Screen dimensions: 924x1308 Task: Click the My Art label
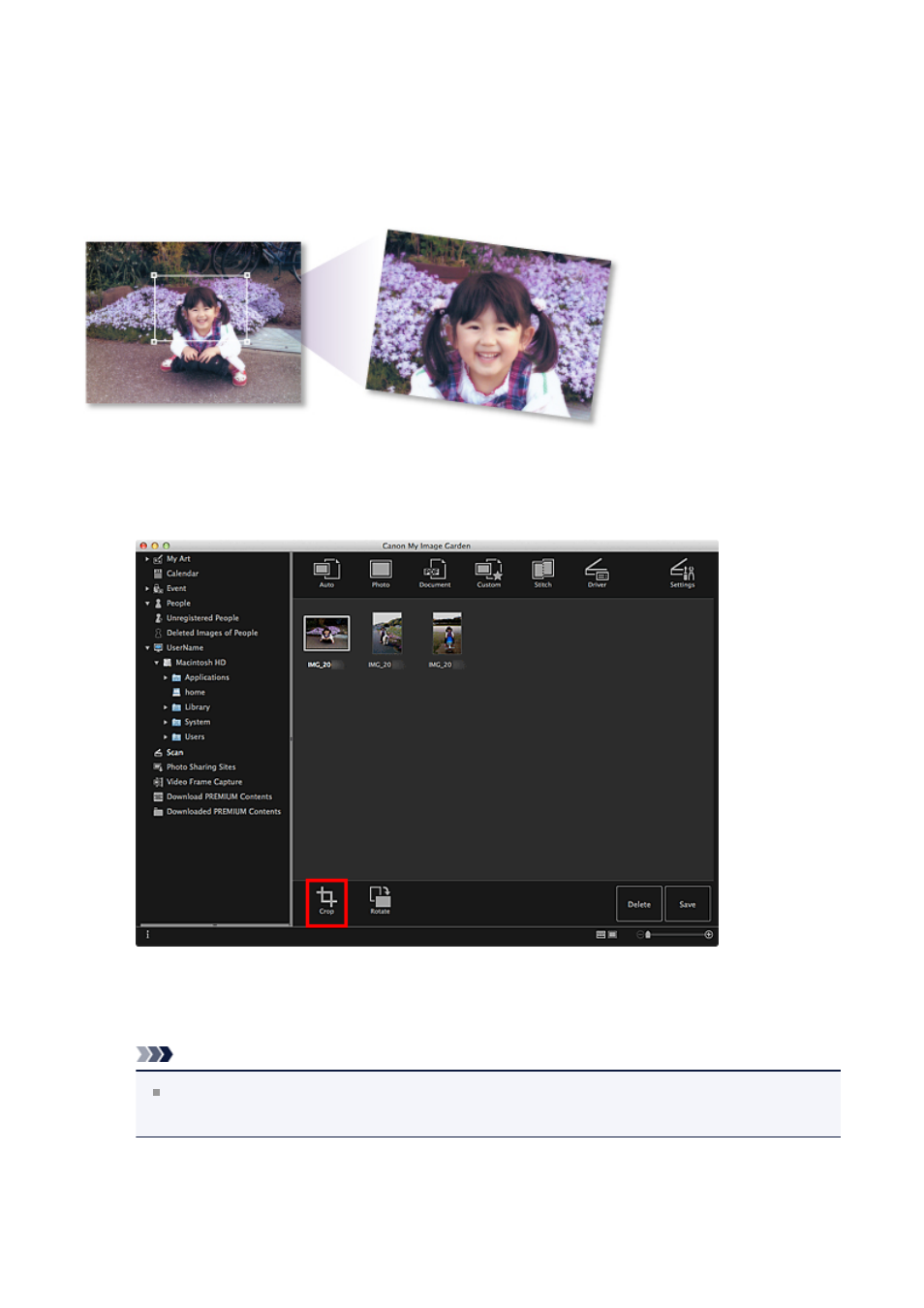(x=178, y=559)
